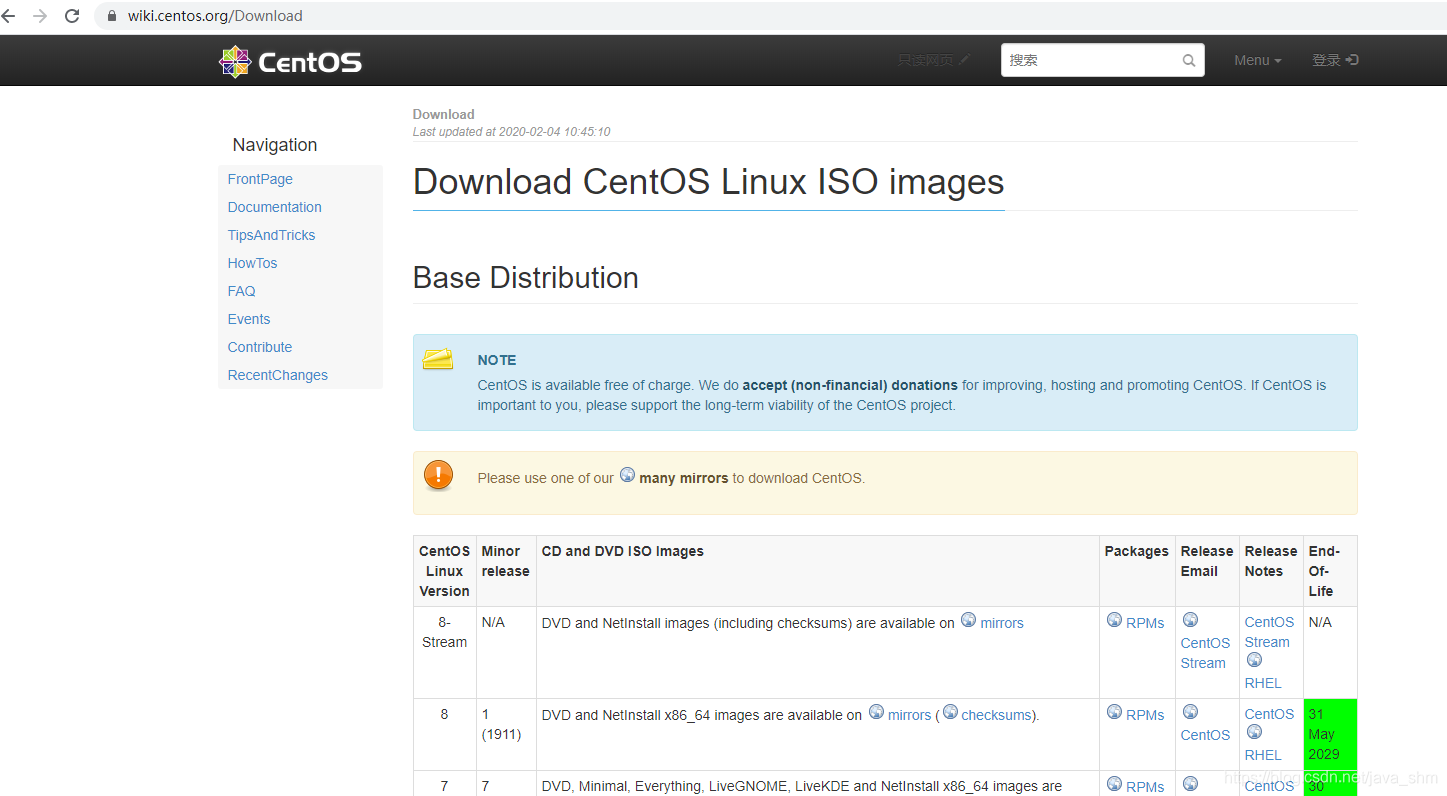1447x796 pixels.
Task: Open CentOS Stream release email link
Action: click(1205, 653)
